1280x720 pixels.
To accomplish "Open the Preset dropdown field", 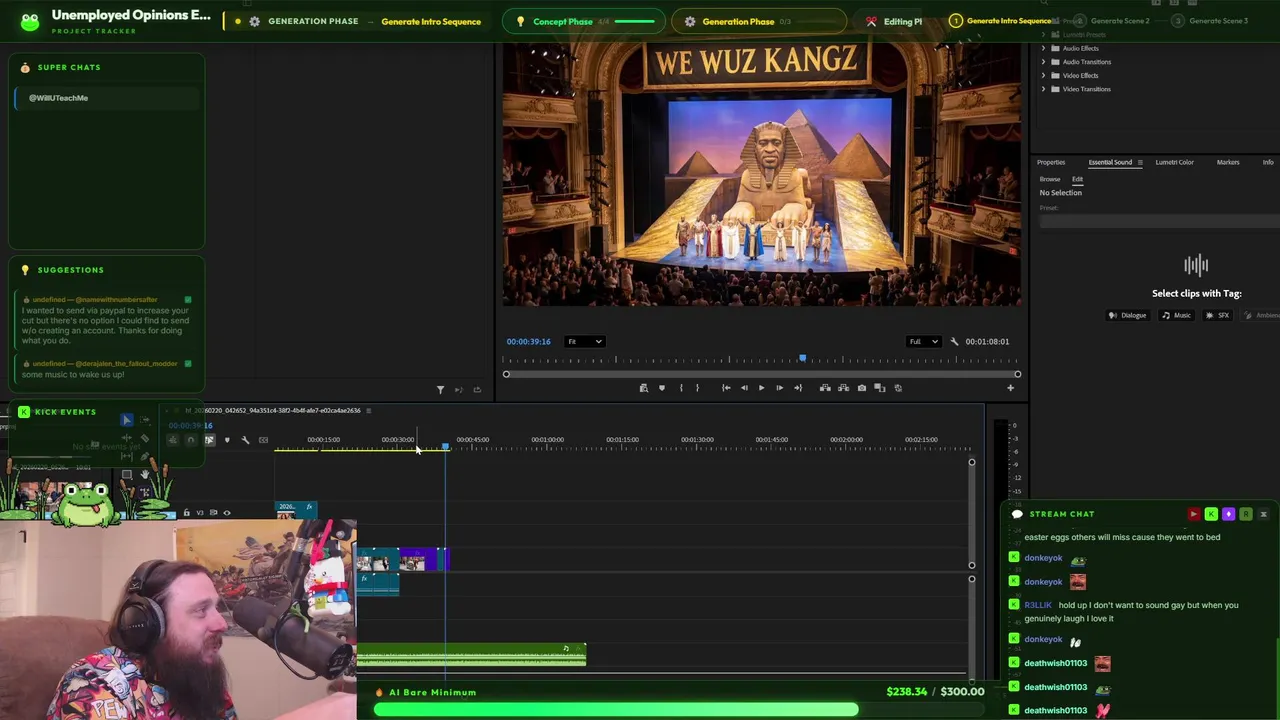I will click(x=1160, y=221).
